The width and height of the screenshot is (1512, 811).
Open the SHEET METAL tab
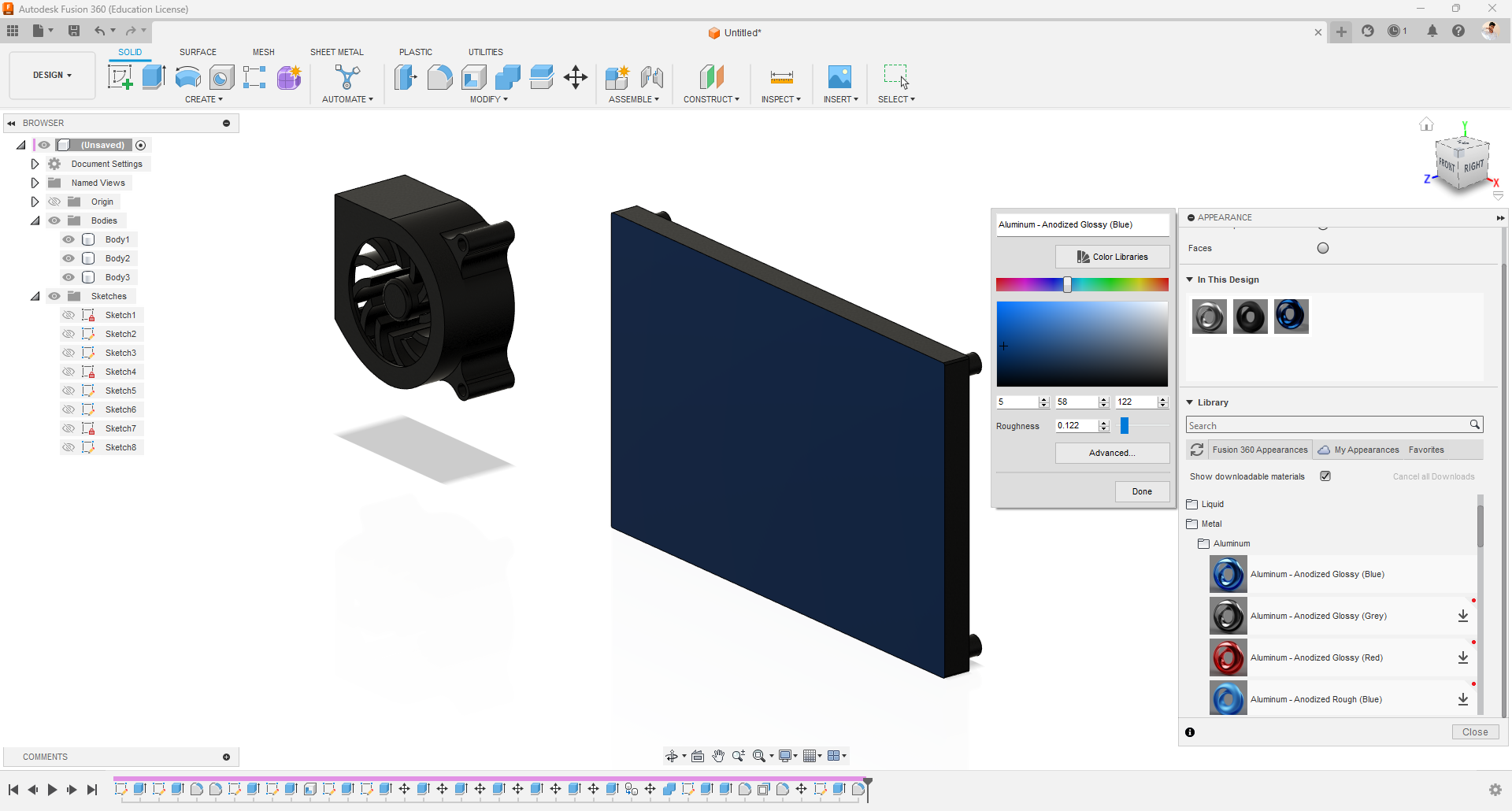pyautogui.click(x=337, y=52)
